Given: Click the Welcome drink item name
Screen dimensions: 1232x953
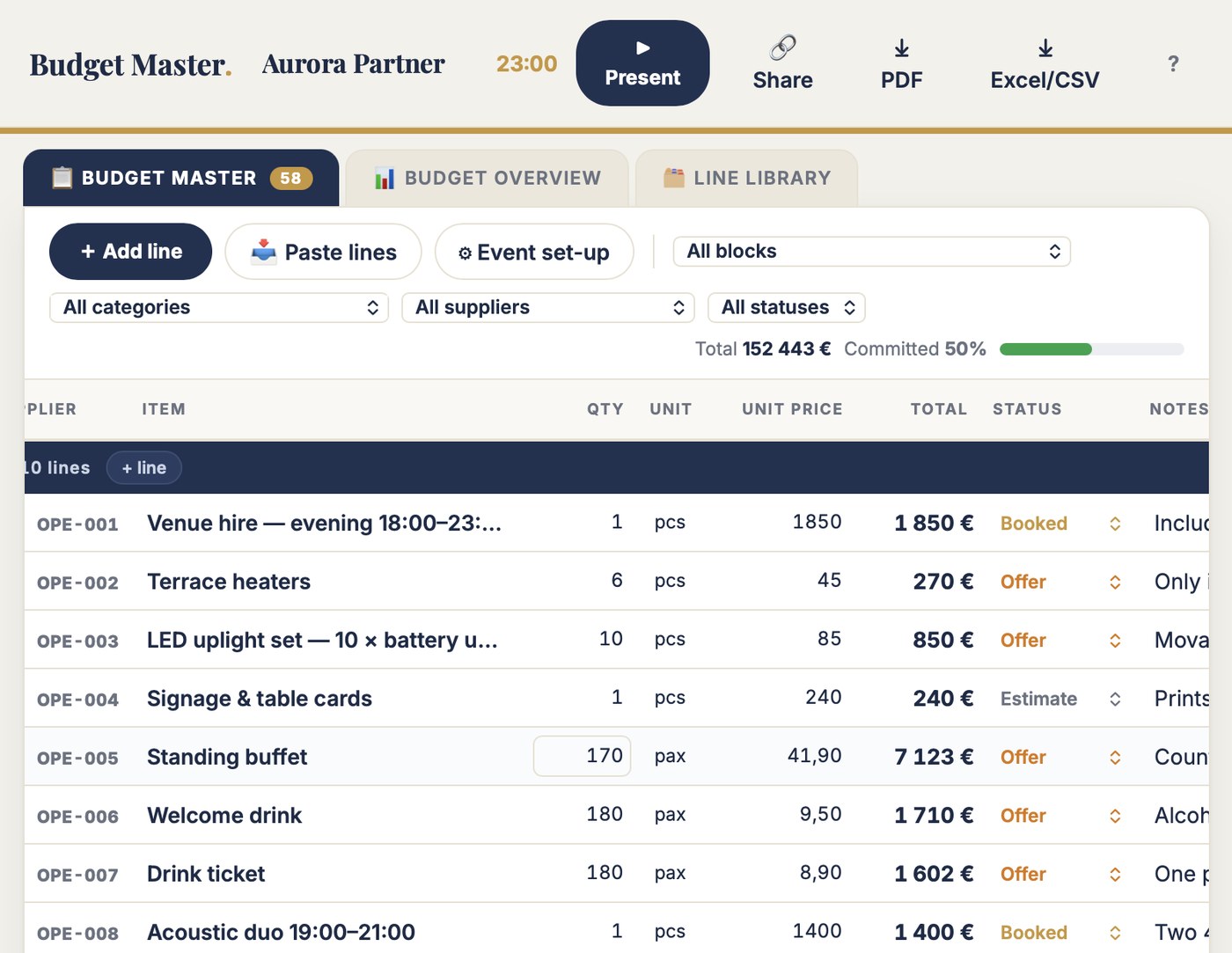Looking at the screenshot, I should (224, 816).
